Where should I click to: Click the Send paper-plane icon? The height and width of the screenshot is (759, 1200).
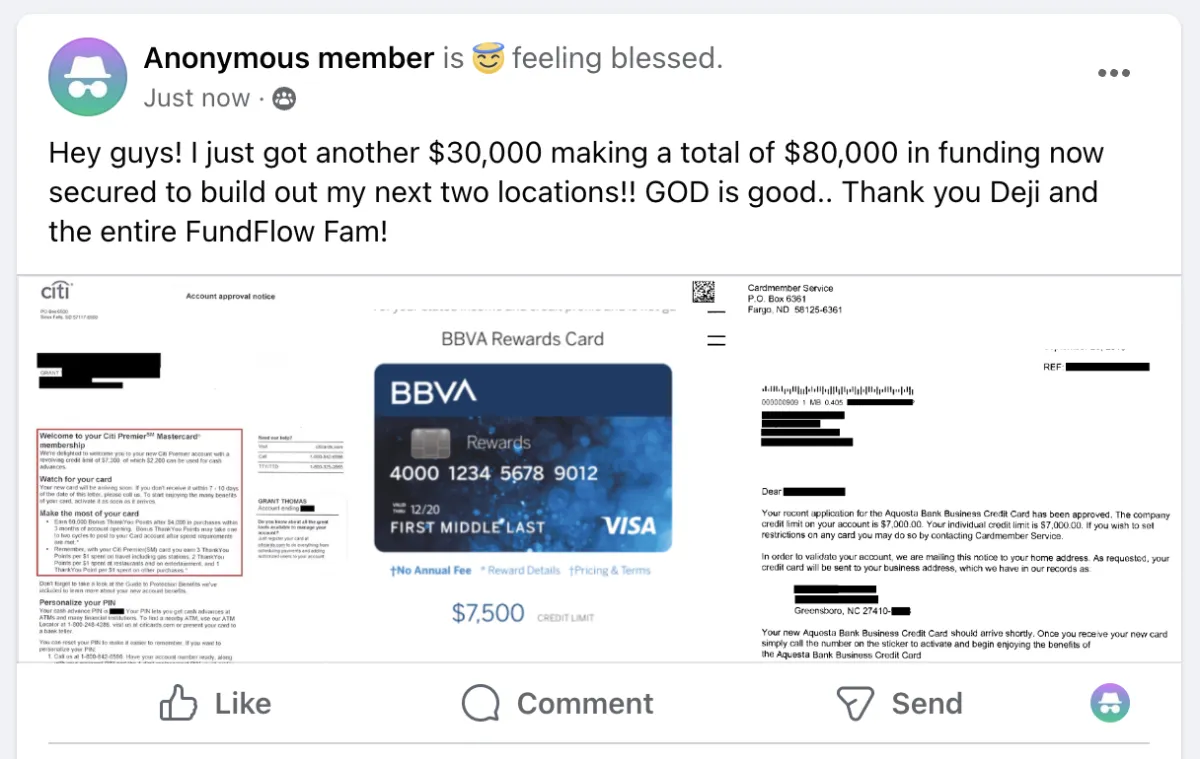pos(855,703)
